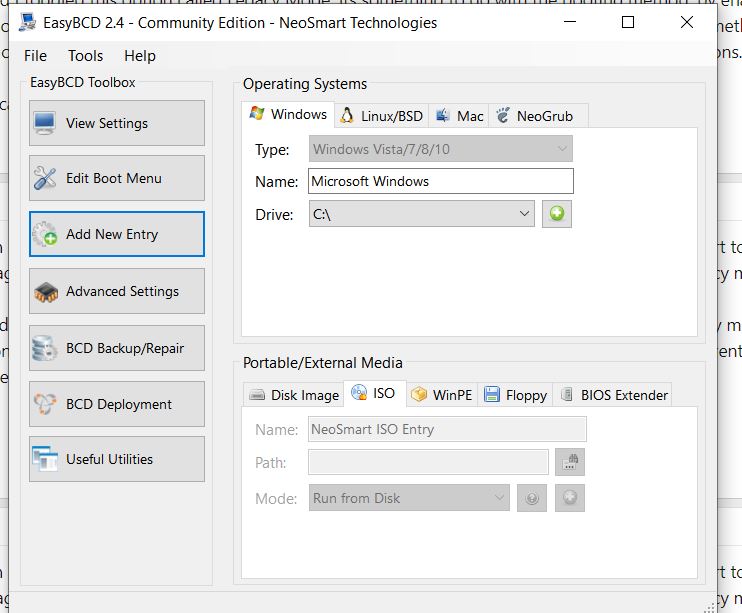Click the greyed add ISO entry plus button

(x=570, y=498)
